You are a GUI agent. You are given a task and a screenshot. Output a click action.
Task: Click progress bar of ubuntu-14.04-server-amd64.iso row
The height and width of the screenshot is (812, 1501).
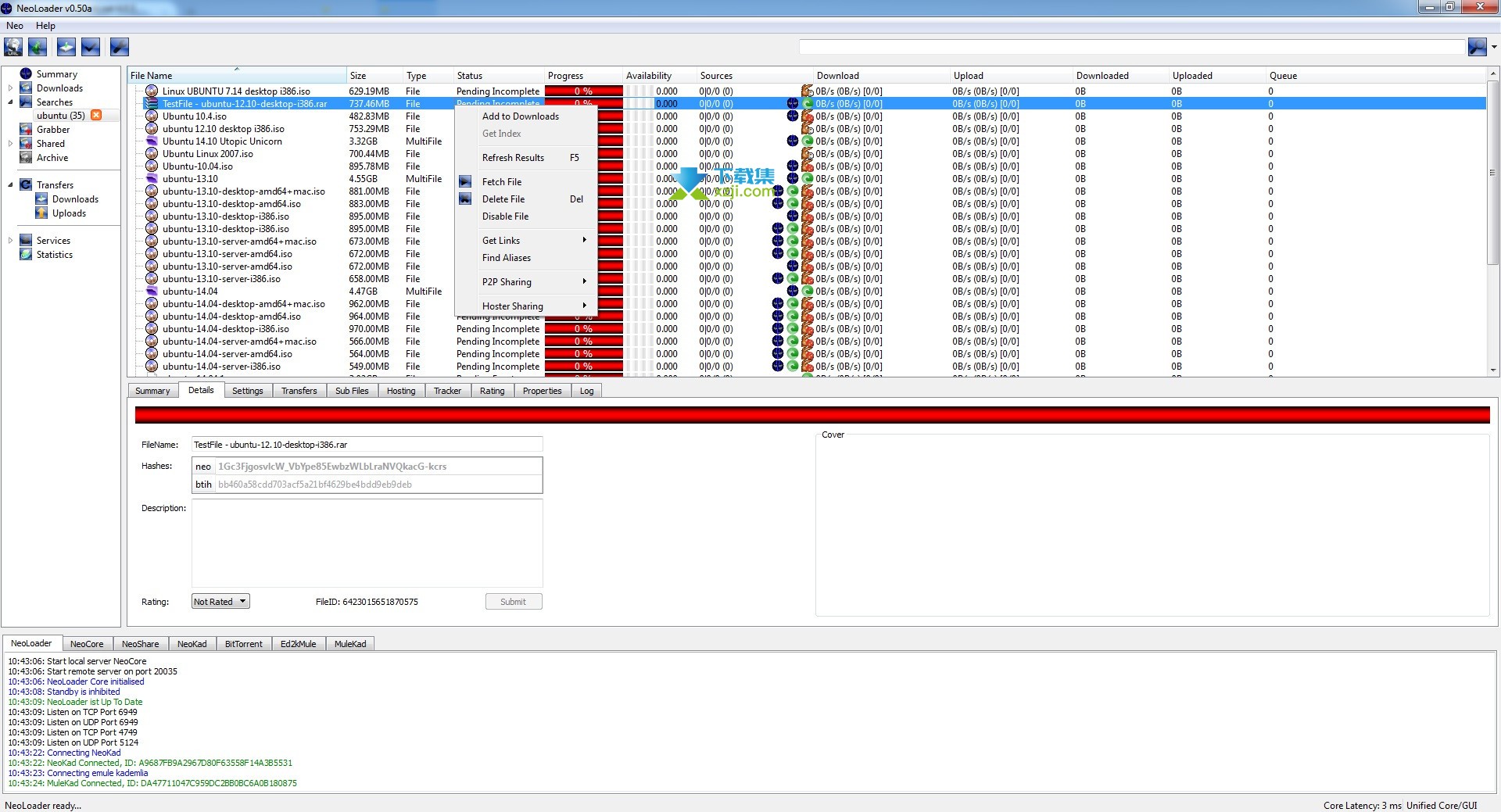pos(583,354)
